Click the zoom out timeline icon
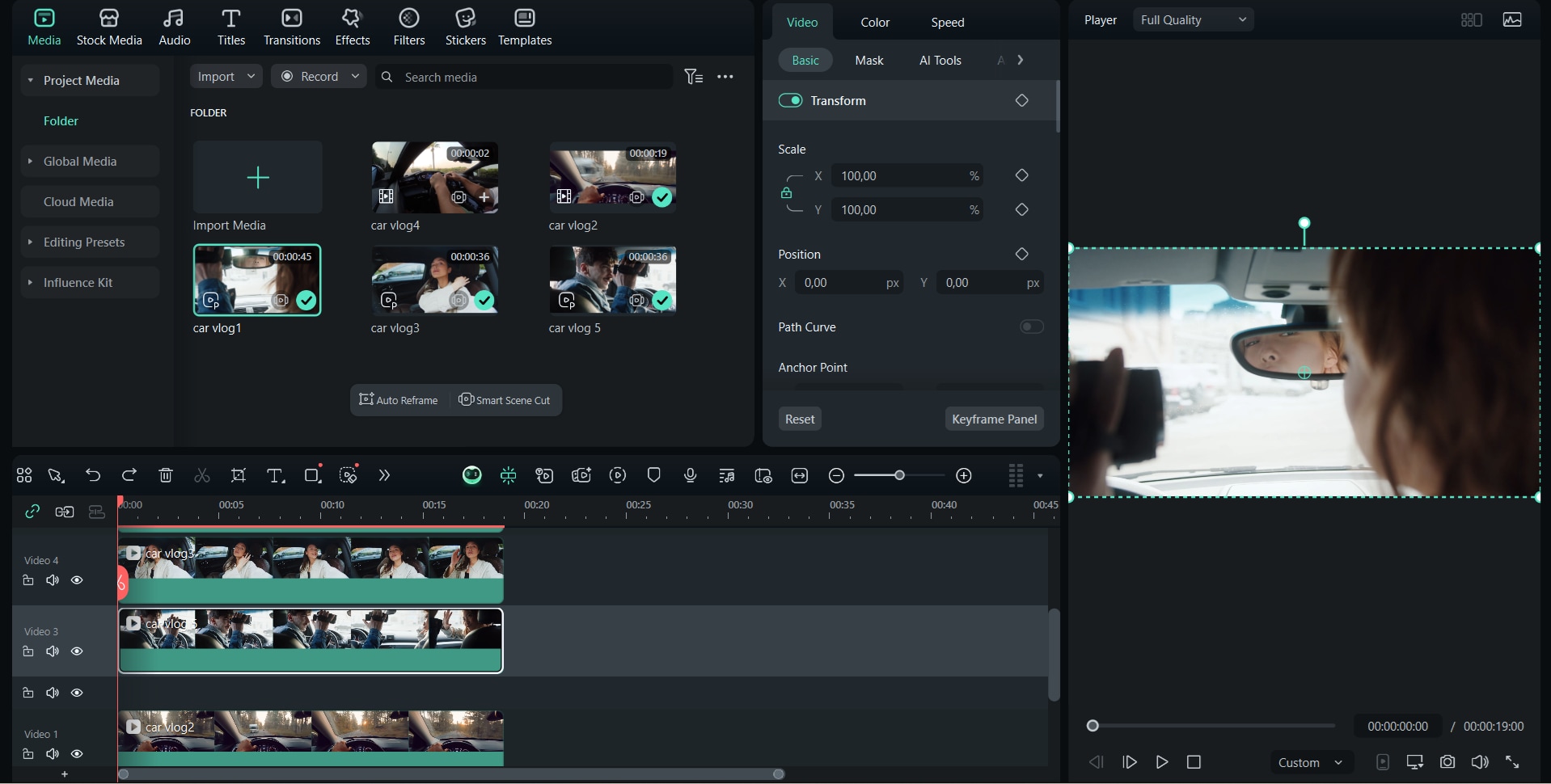1551x784 pixels. (837, 475)
